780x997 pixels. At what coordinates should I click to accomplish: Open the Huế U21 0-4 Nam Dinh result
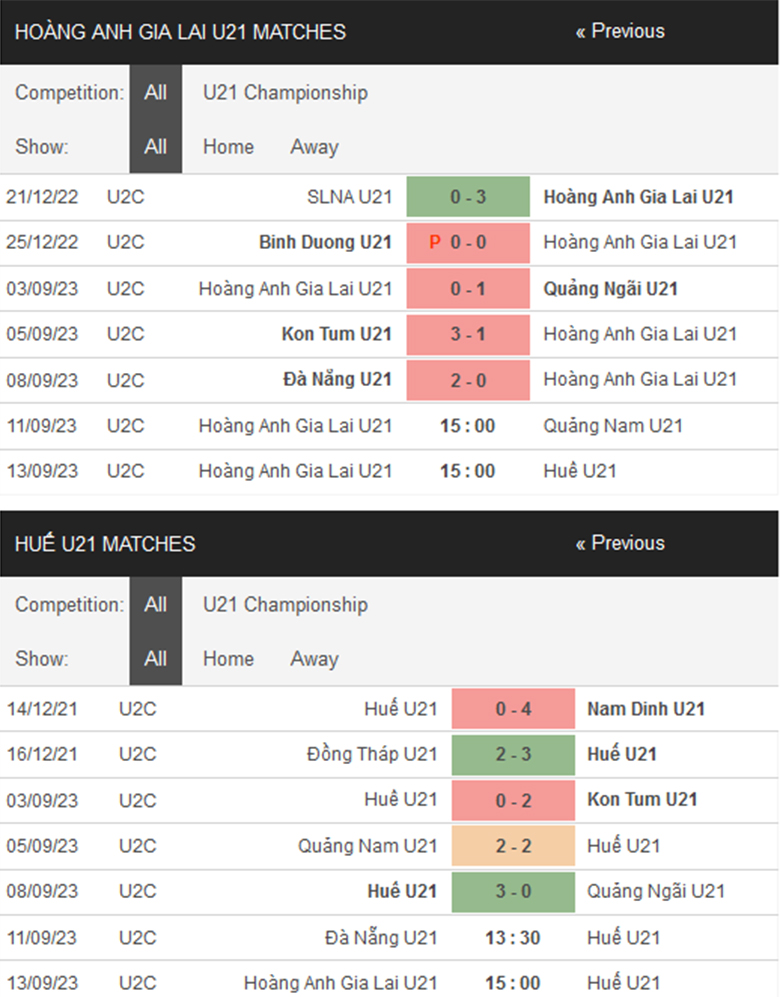[x=512, y=709]
